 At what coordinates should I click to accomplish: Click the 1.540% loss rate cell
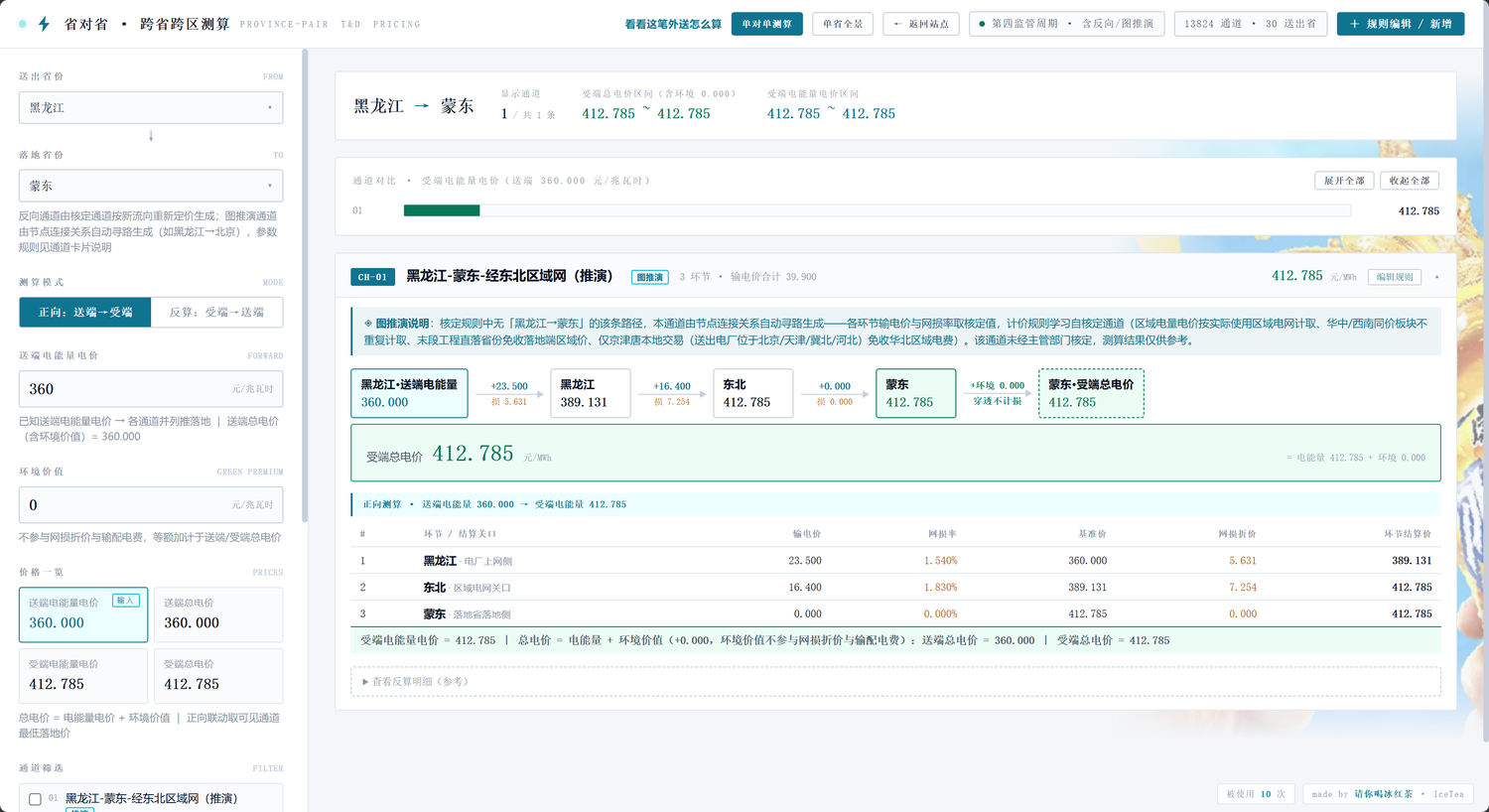click(940, 561)
